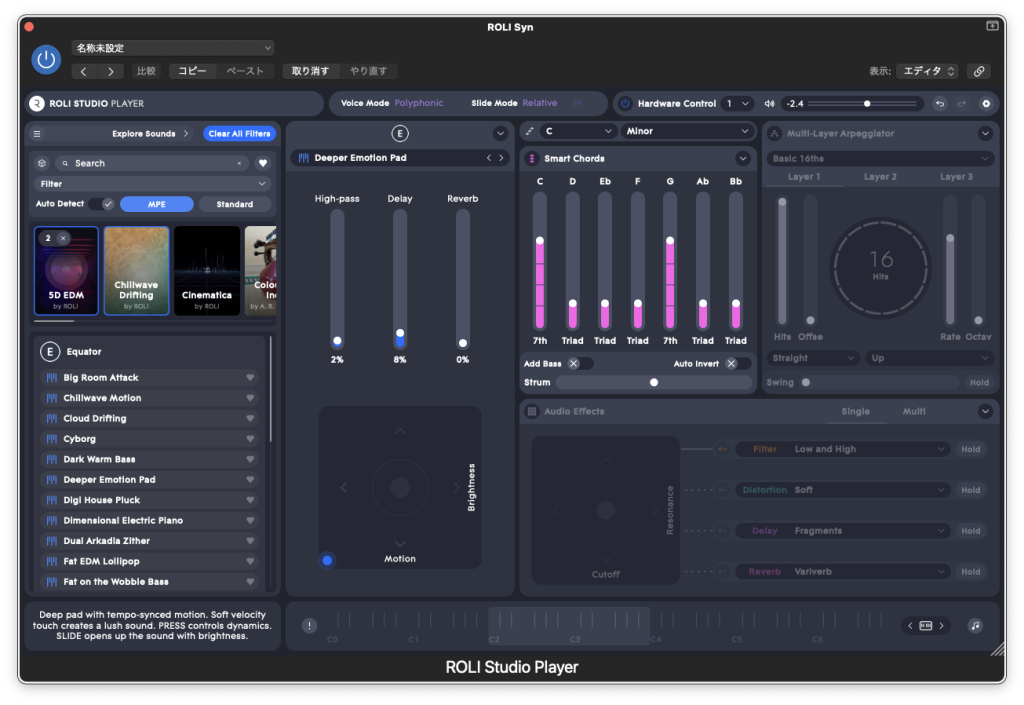Select the Chillwave Drifting sound pack thumbnail
This screenshot has height=705, width=1024.
point(136,270)
